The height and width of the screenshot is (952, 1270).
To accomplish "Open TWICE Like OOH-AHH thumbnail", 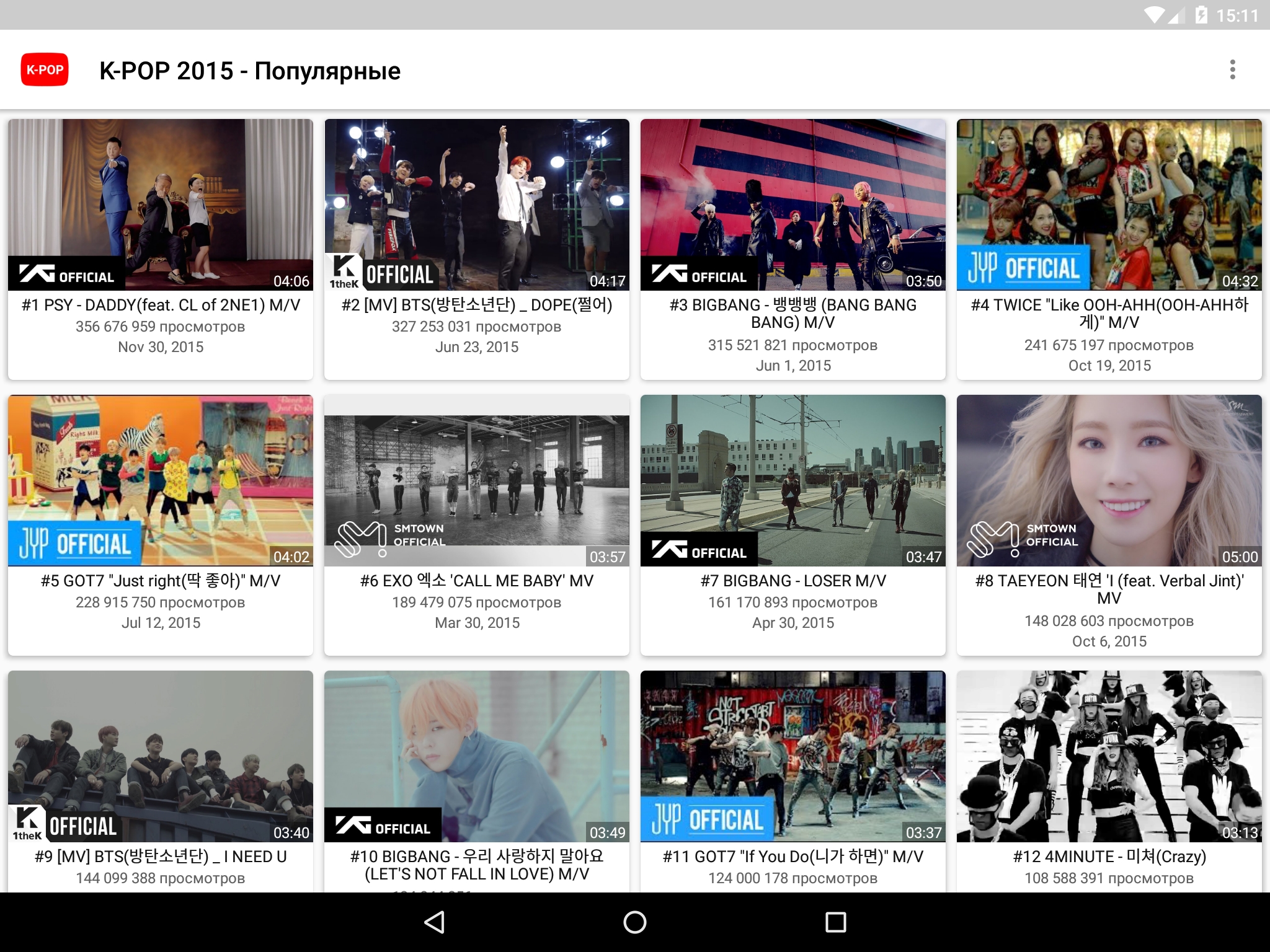I will (x=1109, y=205).
